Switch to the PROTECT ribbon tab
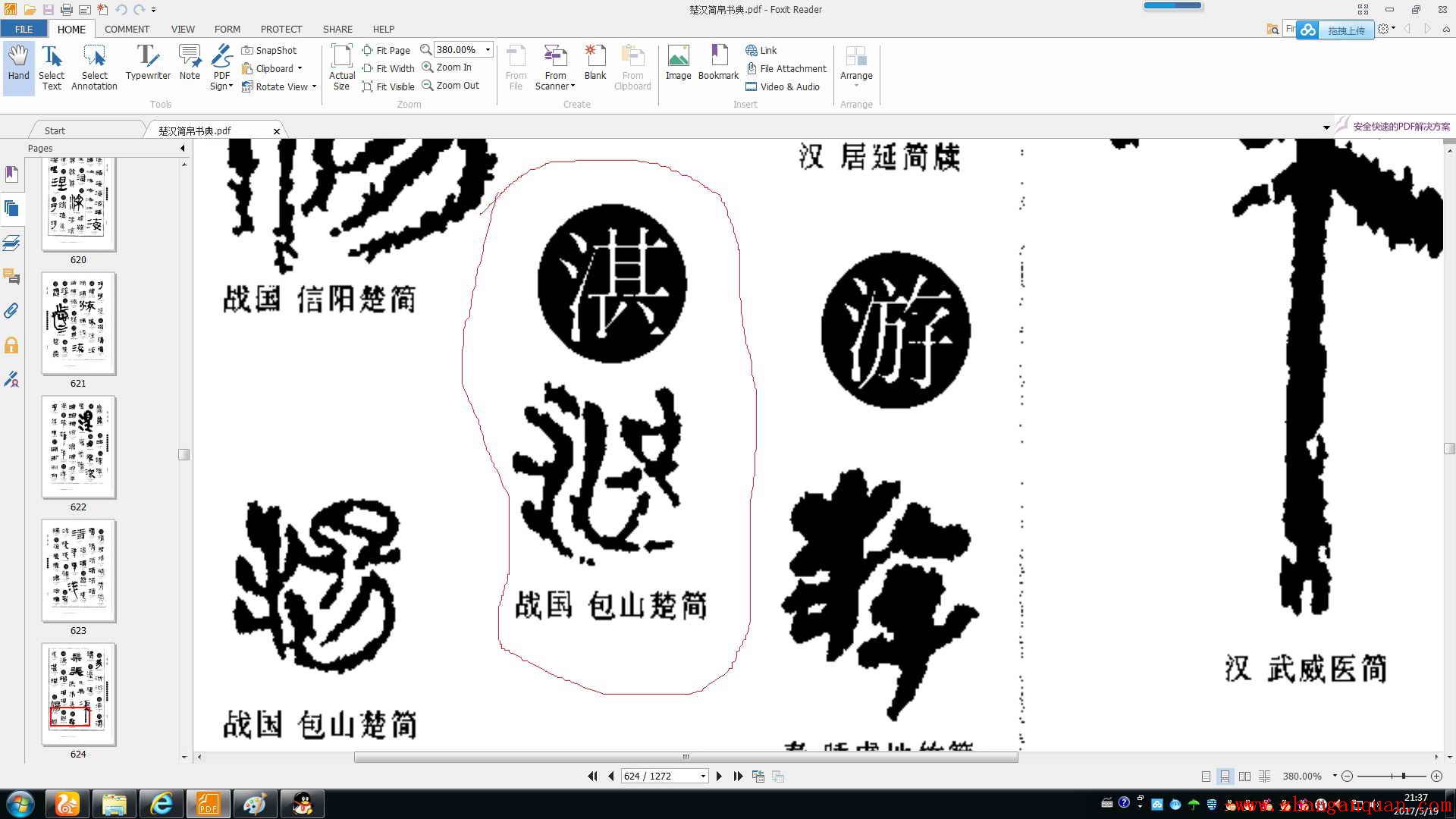Image resolution: width=1456 pixels, height=819 pixels. tap(281, 29)
